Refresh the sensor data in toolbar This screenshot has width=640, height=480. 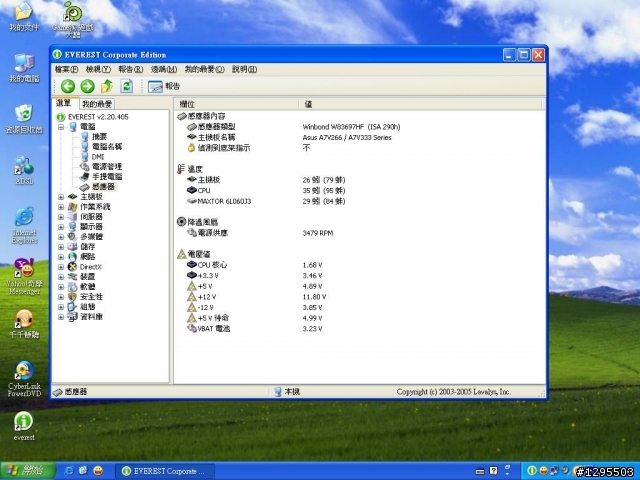coord(127,86)
